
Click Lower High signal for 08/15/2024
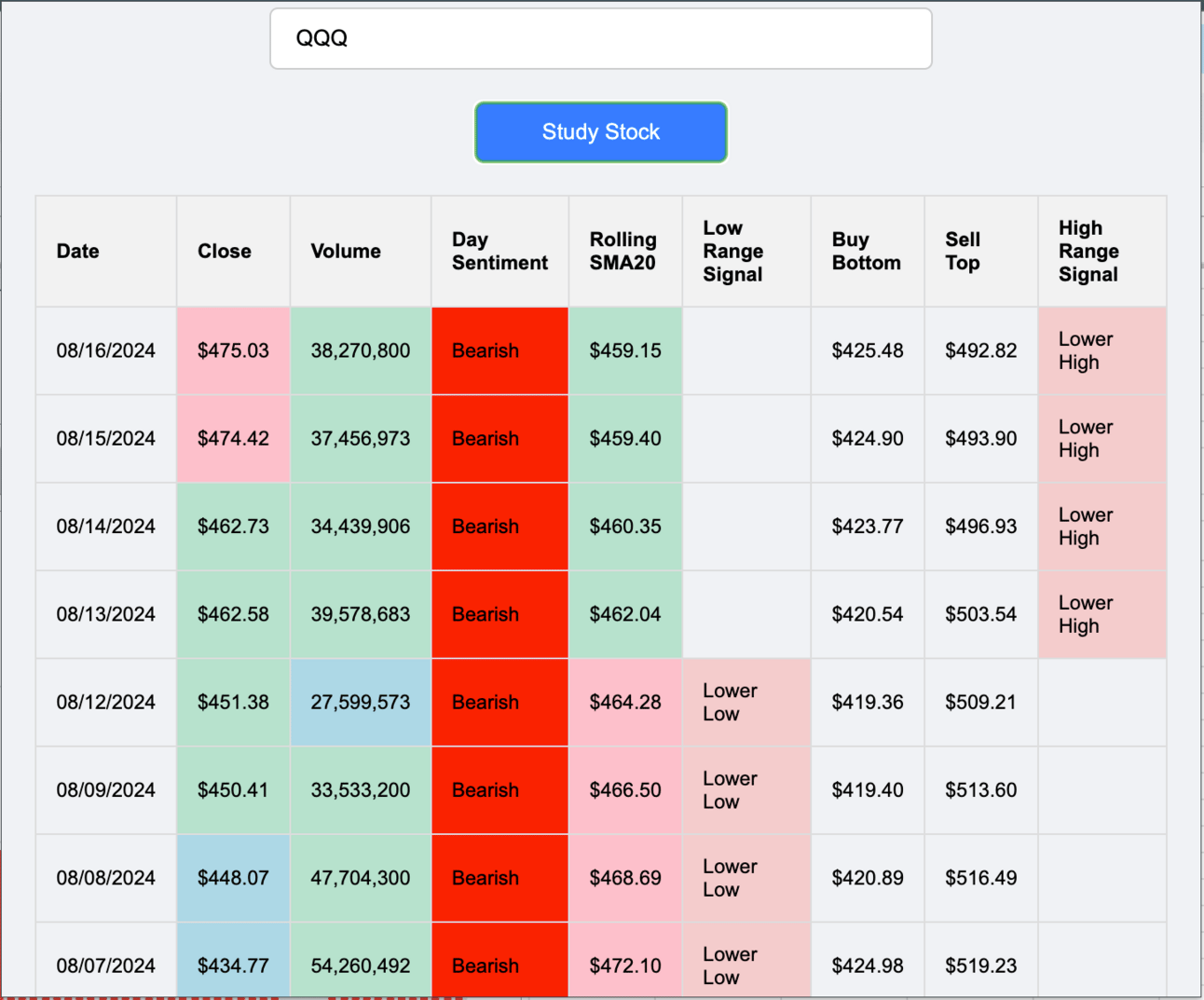[x=1102, y=439]
